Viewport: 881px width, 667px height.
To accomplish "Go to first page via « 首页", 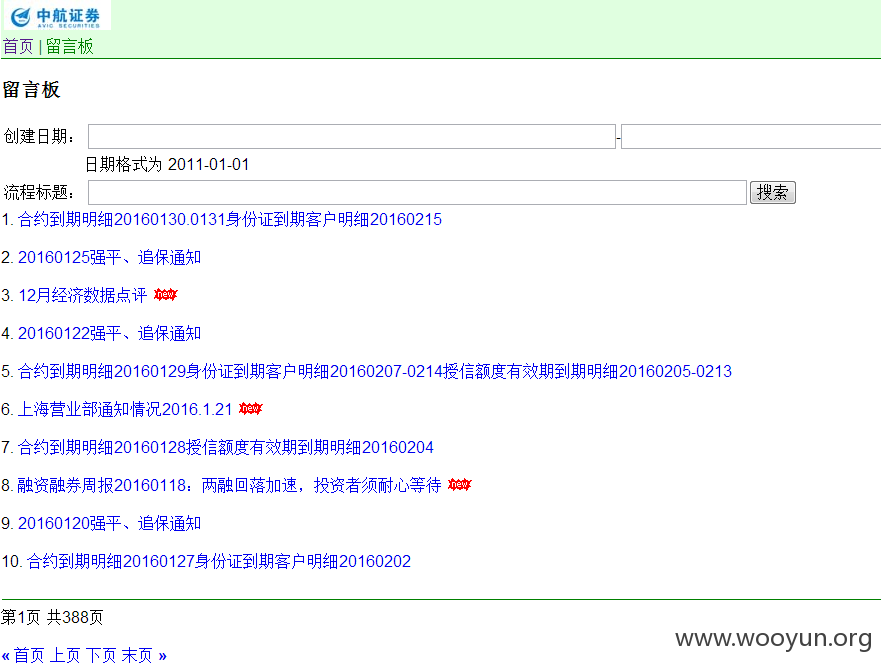I will coord(23,655).
